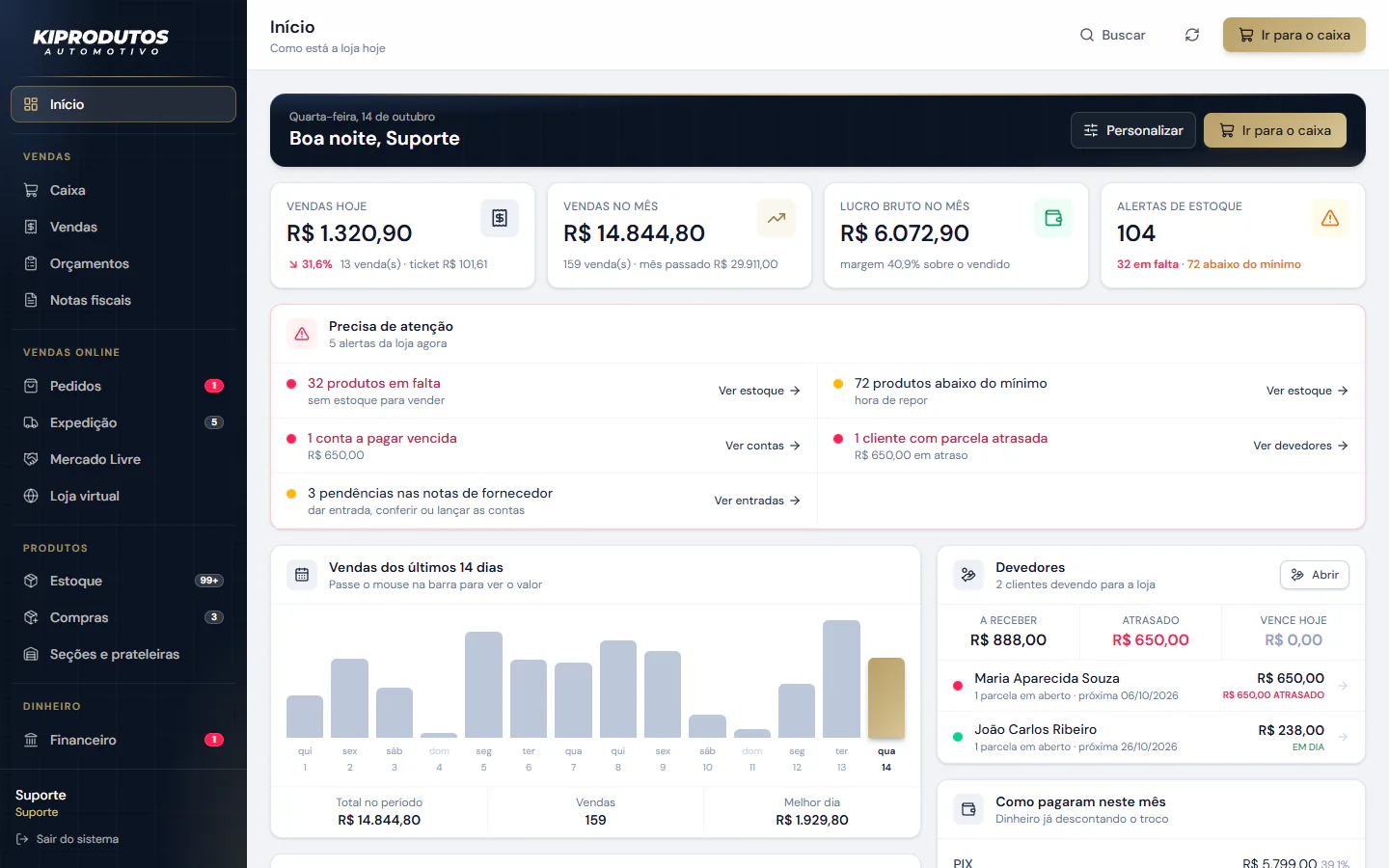Open Mercado Livre in the sidebar
The width and height of the screenshot is (1389, 868).
click(x=123, y=459)
